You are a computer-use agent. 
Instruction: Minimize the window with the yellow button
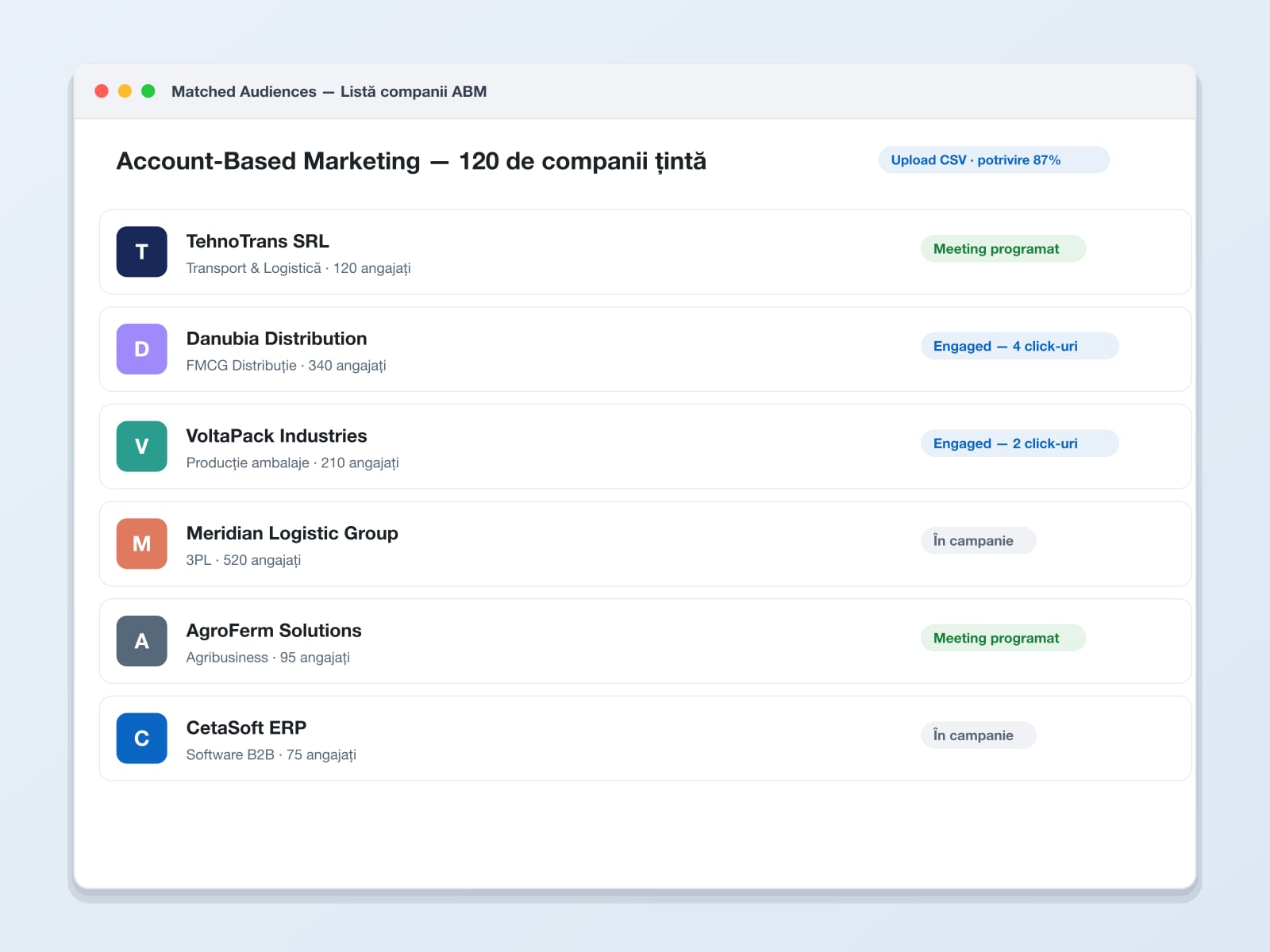[125, 91]
